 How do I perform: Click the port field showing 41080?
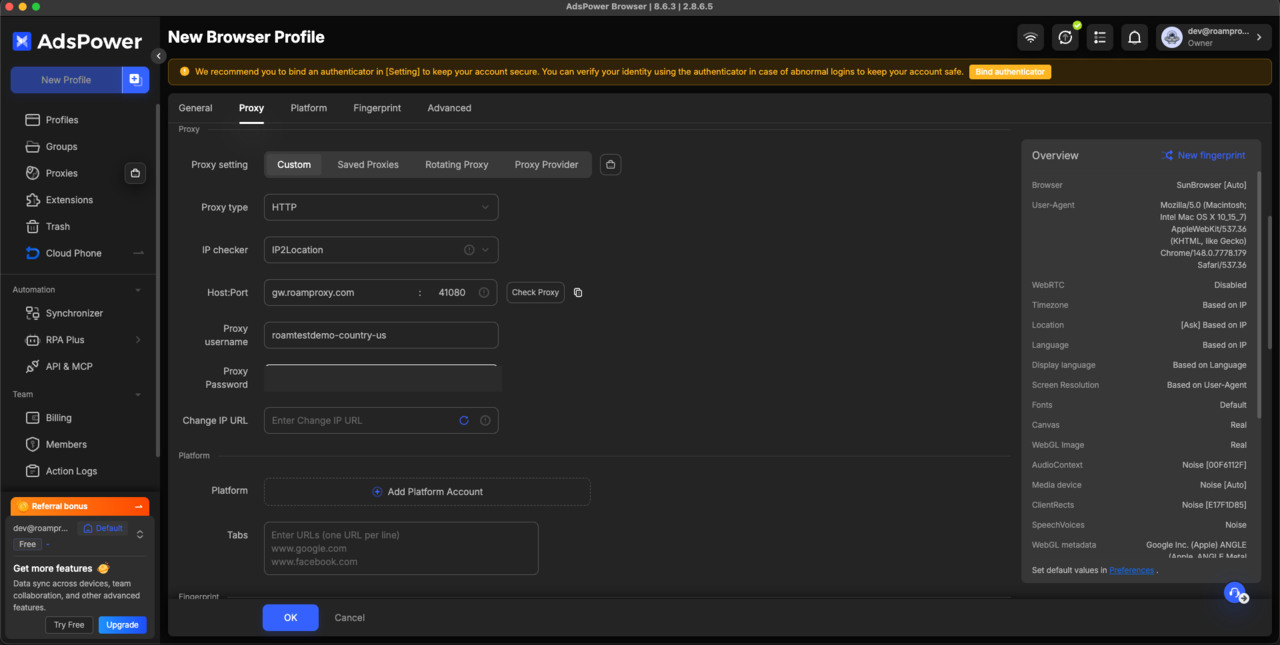tap(451, 293)
